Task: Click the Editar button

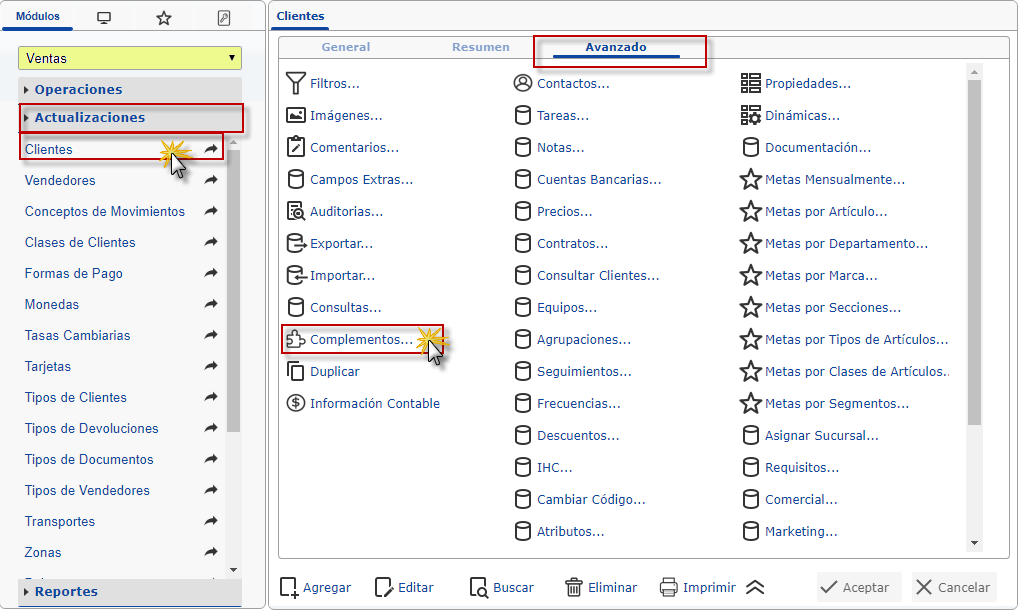Action: click(404, 587)
